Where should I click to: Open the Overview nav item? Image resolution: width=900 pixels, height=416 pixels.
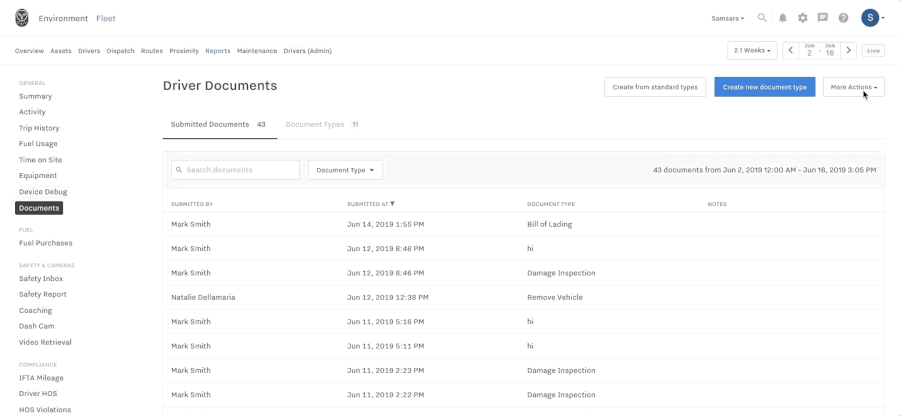coord(29,50)
